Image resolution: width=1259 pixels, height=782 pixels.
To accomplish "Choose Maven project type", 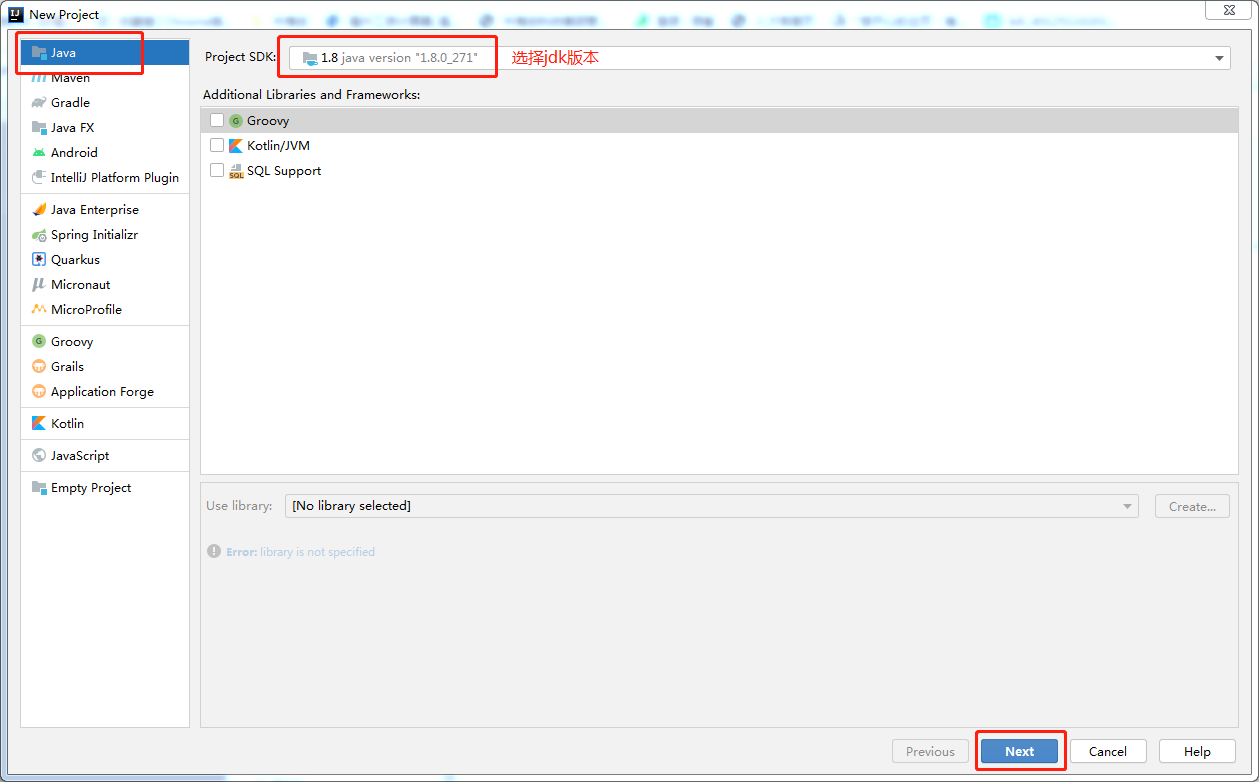I will (x=105, y=78).
